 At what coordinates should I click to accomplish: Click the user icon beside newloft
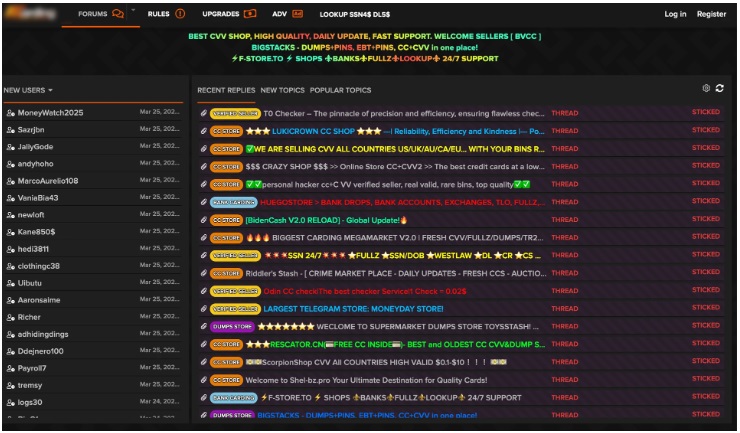[10, 215]
